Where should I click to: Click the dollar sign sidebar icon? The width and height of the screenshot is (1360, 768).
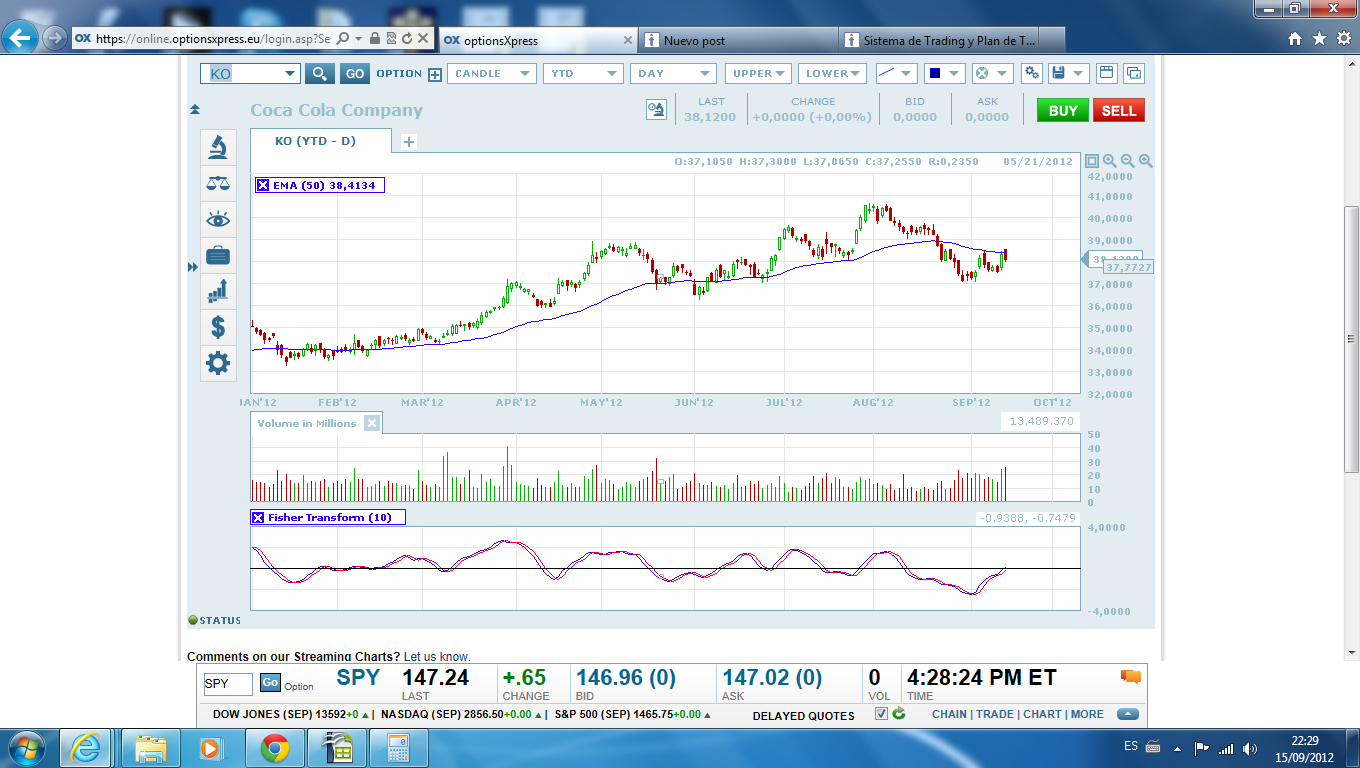218,326
